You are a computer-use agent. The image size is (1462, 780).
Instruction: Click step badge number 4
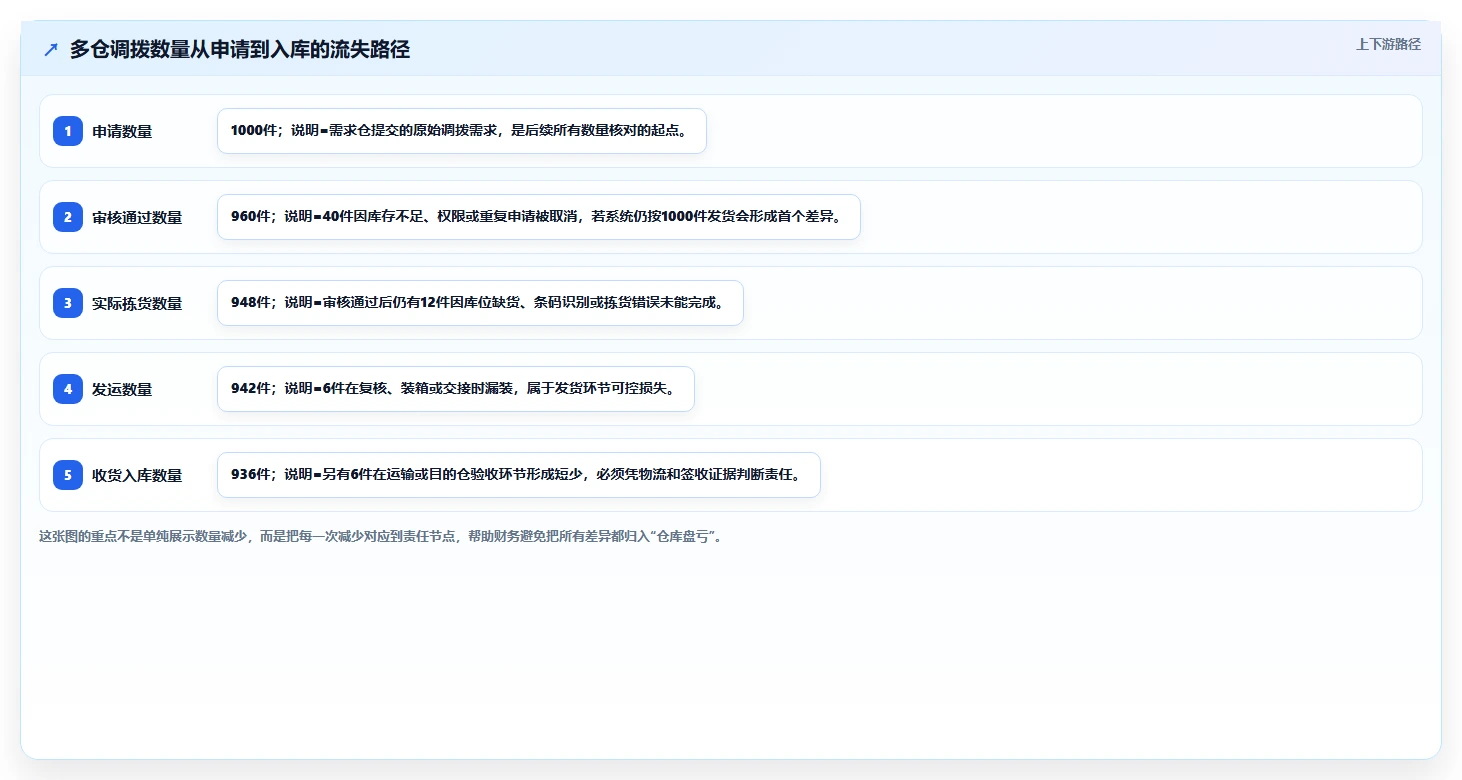coord(68,389)
